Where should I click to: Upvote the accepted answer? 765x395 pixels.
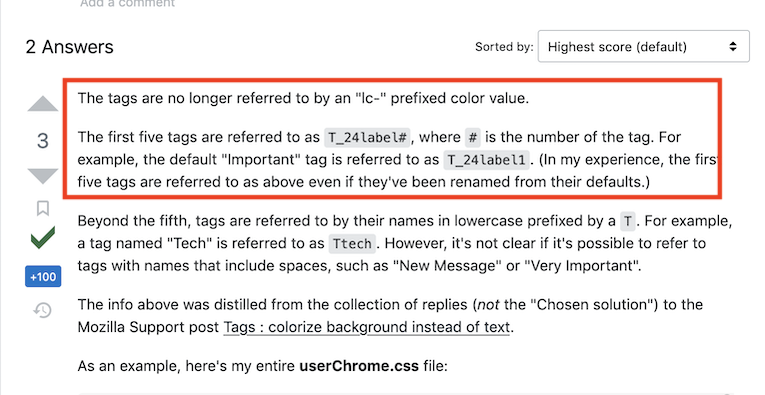[x=43, y=104]
